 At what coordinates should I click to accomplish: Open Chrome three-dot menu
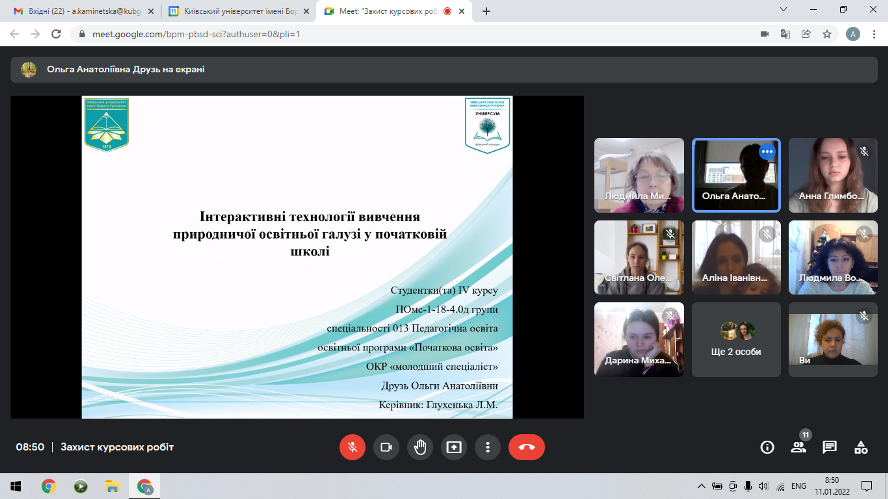(x=874, y=34)
